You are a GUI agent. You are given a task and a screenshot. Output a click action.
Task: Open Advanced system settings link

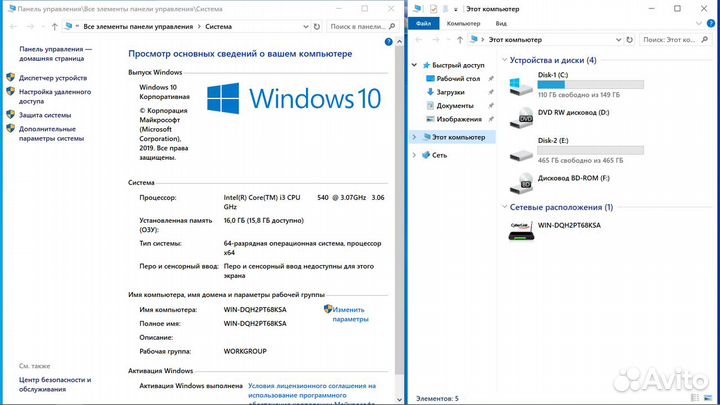coord(51,134)
